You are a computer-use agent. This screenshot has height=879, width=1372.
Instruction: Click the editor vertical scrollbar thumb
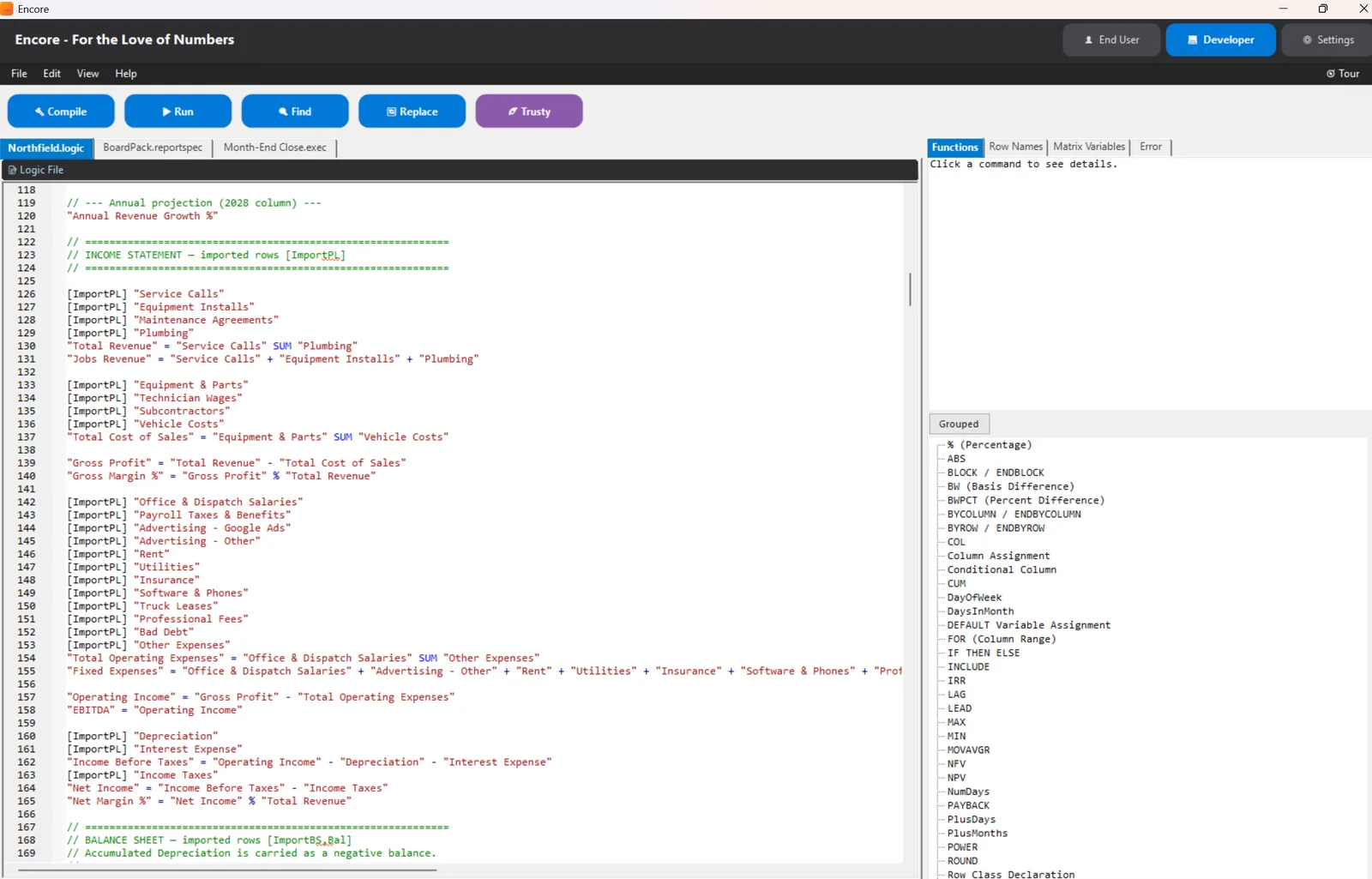tap(910, 289)
